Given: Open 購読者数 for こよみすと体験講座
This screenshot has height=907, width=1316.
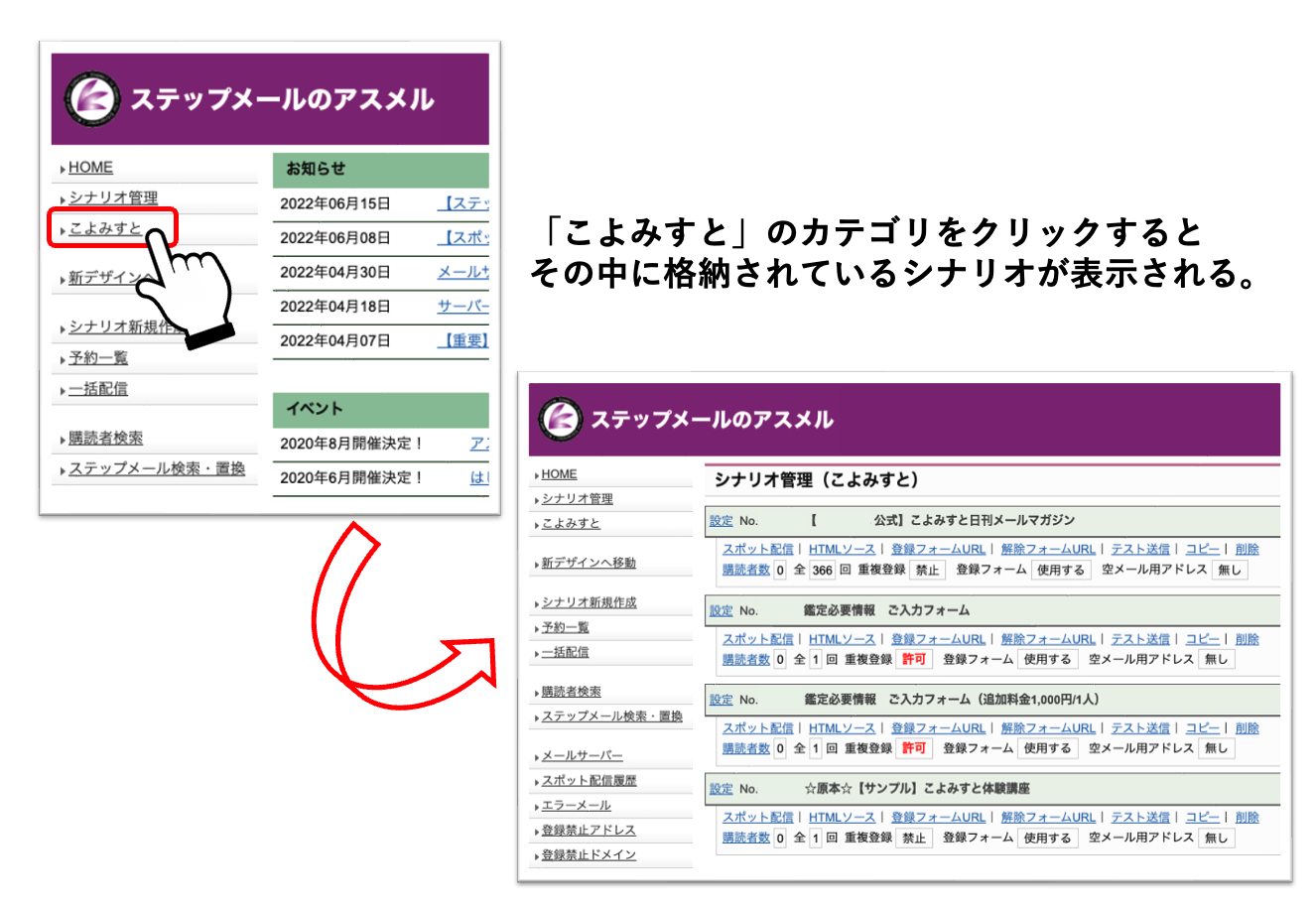Looking at the screenshot, I should 746,839.
